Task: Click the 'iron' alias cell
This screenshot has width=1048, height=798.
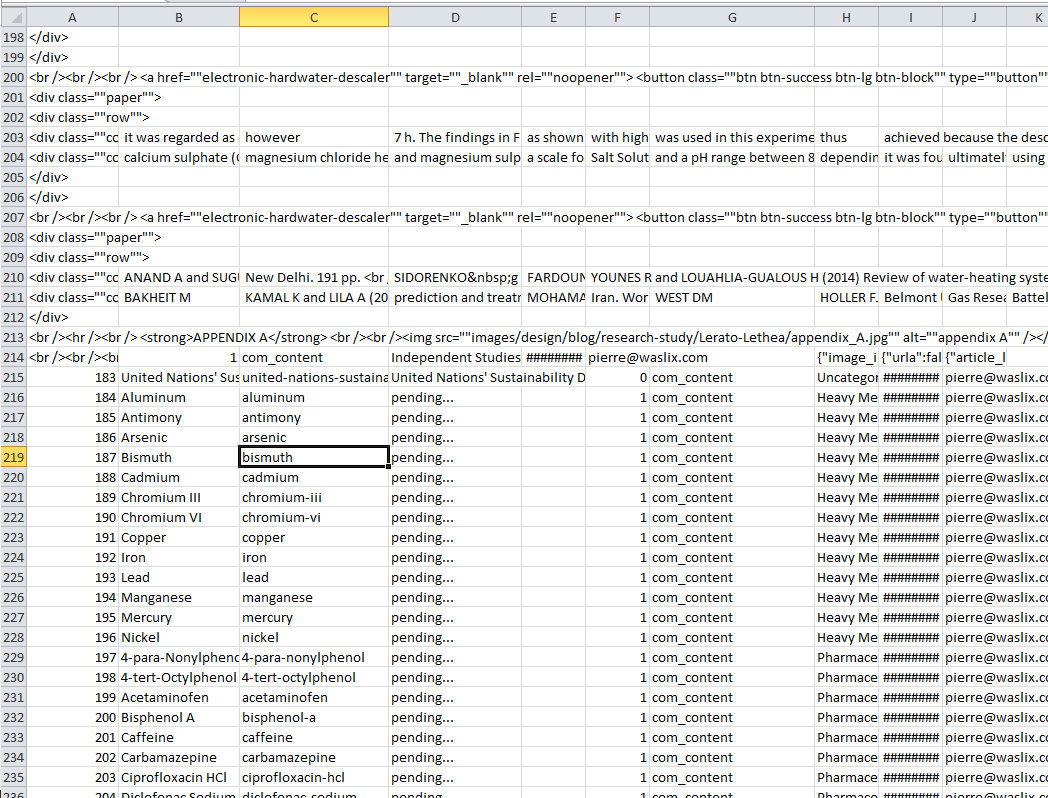Action: pos(313,557)
